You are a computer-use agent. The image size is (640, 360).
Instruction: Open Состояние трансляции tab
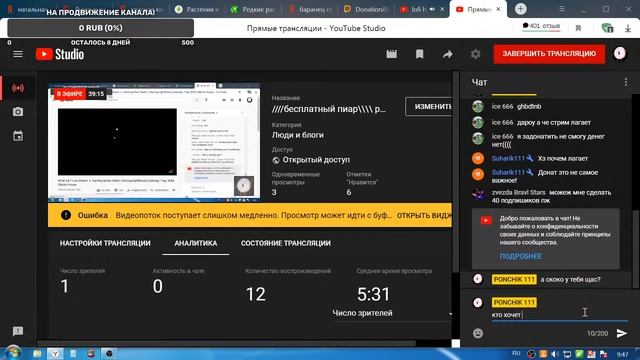pyautogui.click(x=286, y=243)
